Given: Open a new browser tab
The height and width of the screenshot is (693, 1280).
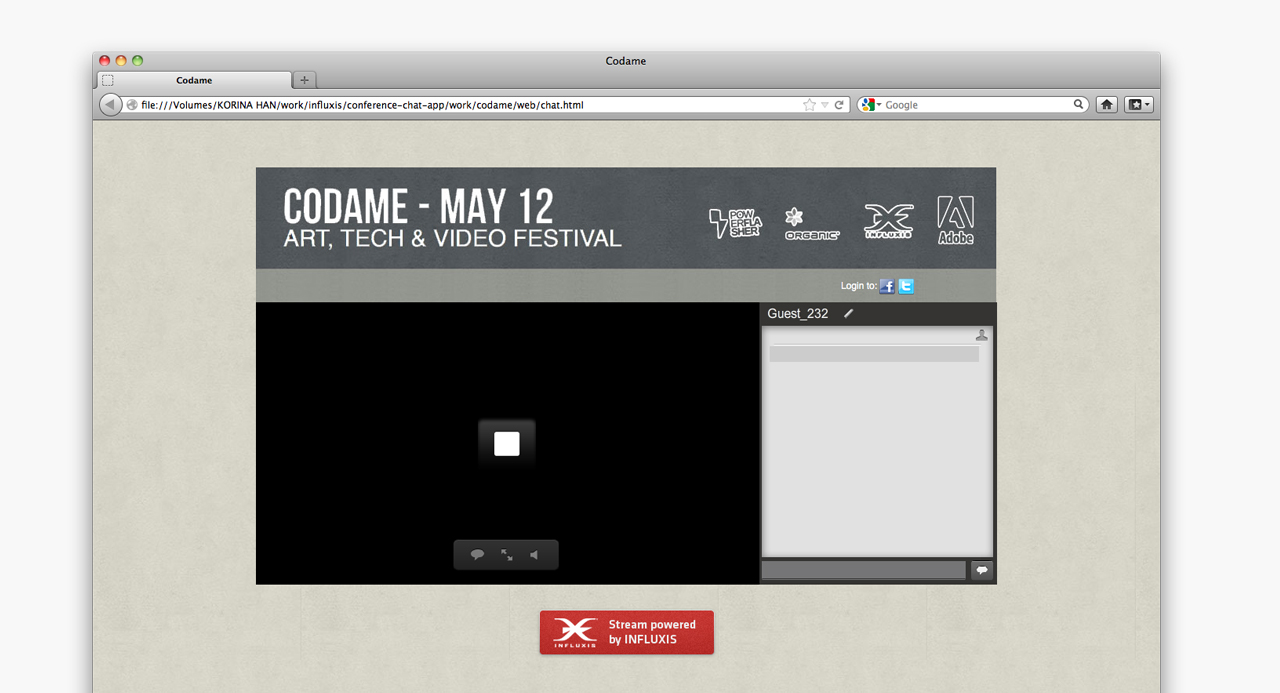Looking at the screenshot, I should (305, 80).
